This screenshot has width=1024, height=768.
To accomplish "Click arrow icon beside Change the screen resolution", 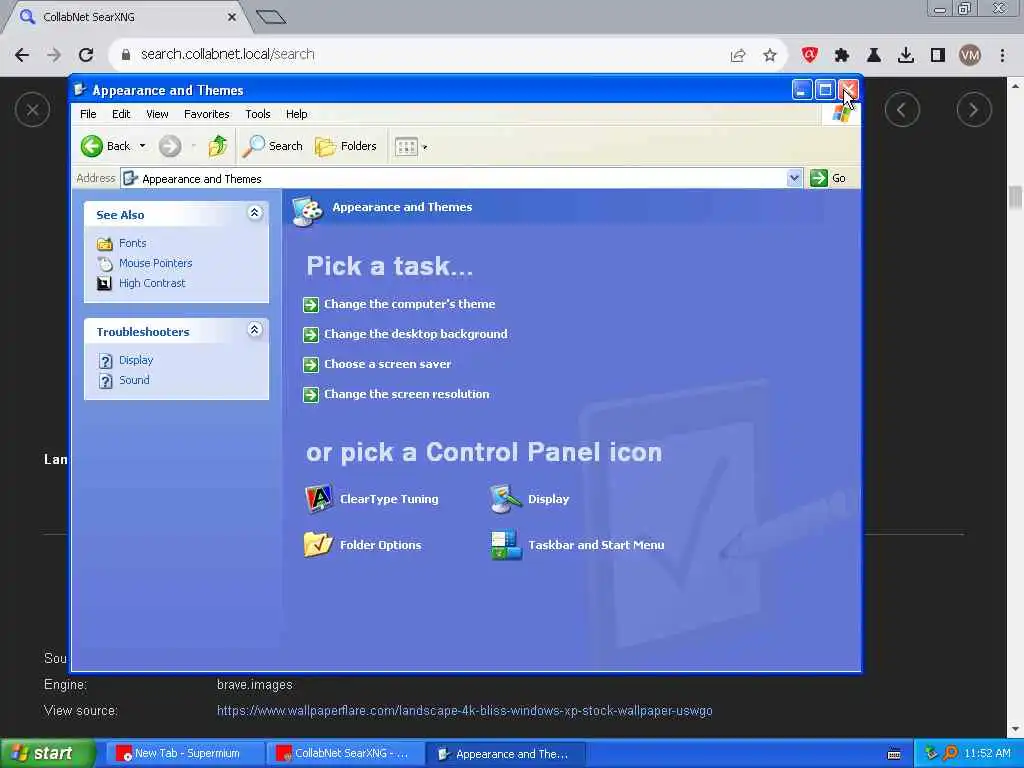I will (x=311, y=394).
